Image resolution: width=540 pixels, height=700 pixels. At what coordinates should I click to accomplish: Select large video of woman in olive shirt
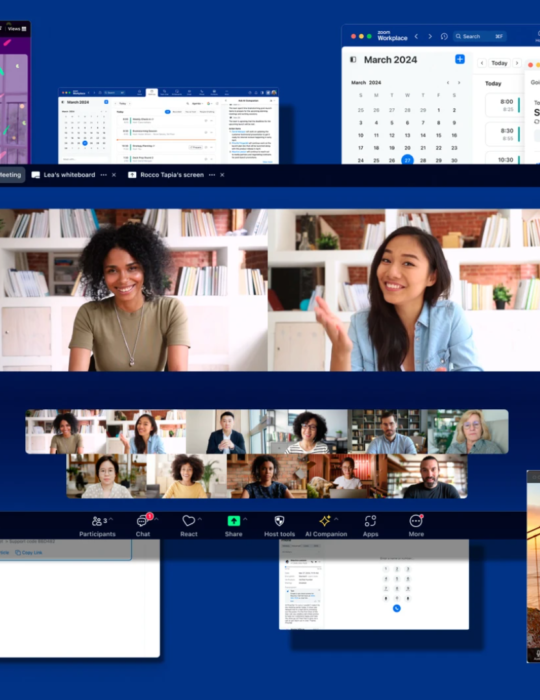pos(133,290)
